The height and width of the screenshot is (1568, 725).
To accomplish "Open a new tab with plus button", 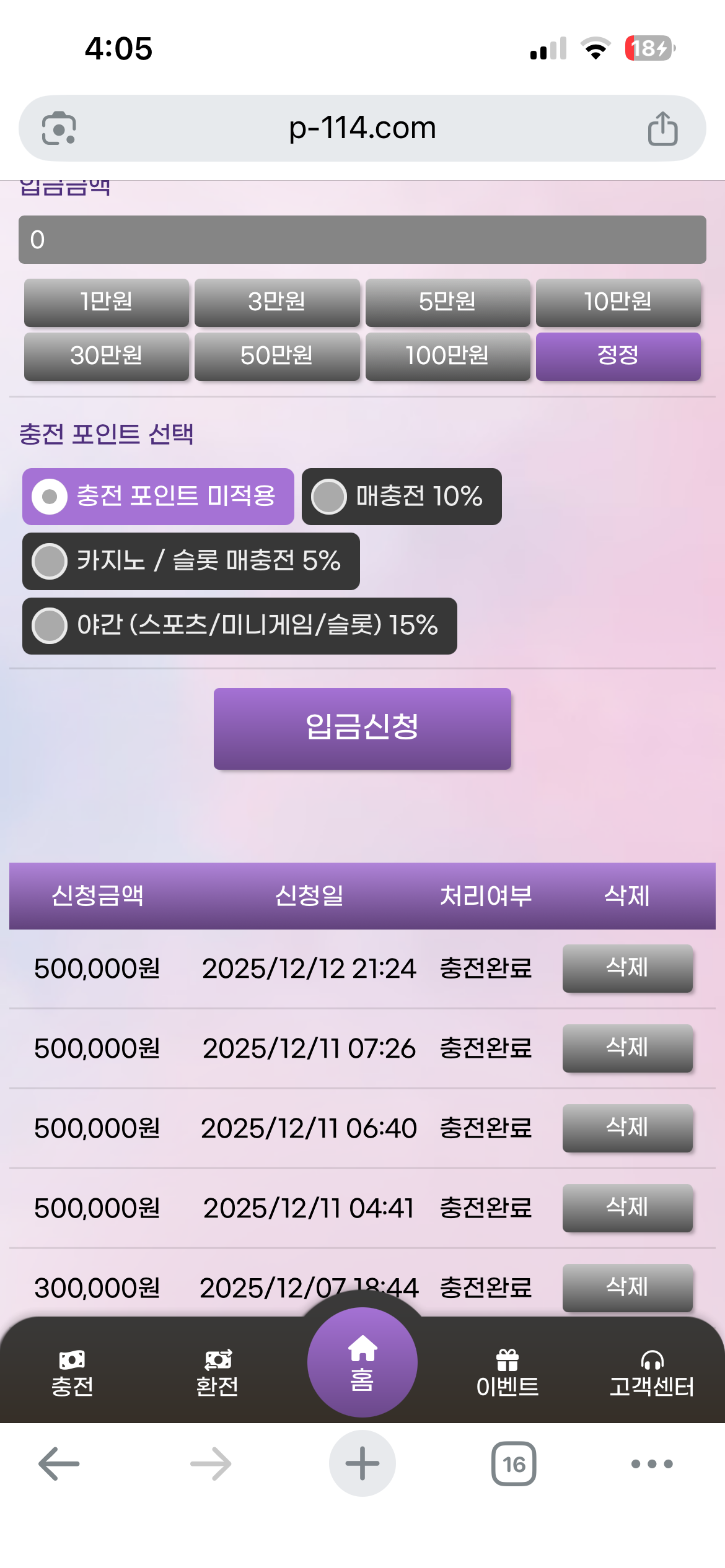I will 362,1464.
